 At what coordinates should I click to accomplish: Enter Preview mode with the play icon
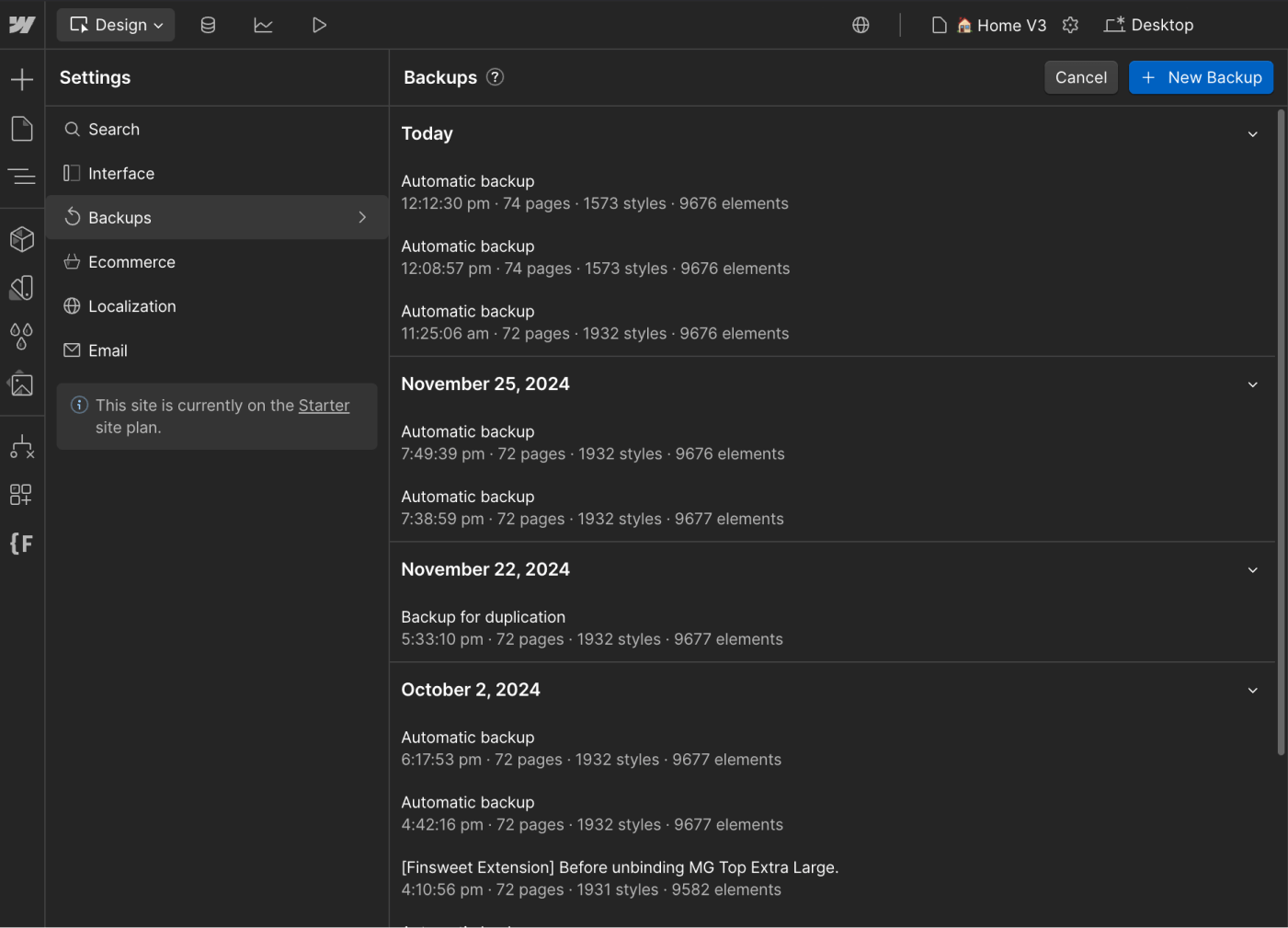(x=319, y=25)
